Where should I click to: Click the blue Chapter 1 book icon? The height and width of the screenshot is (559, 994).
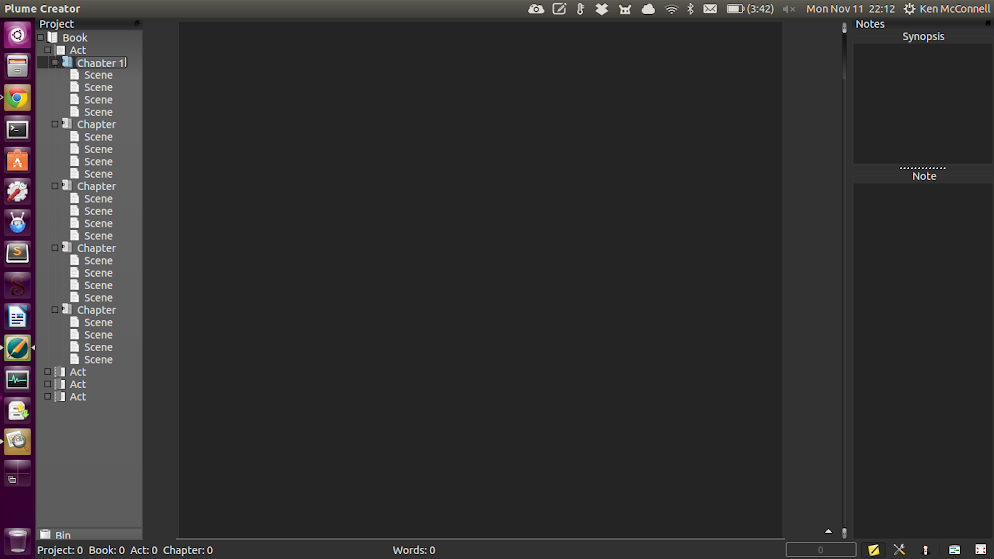67,62
